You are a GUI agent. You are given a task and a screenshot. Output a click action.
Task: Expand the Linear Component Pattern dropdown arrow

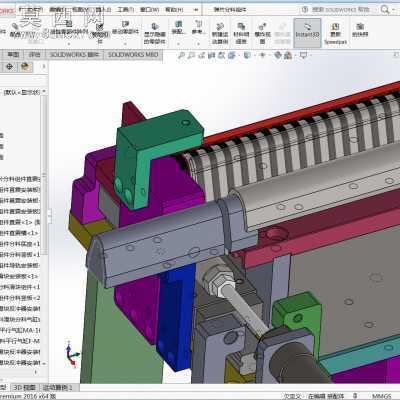pyautogui.click(x=69, y=43)
